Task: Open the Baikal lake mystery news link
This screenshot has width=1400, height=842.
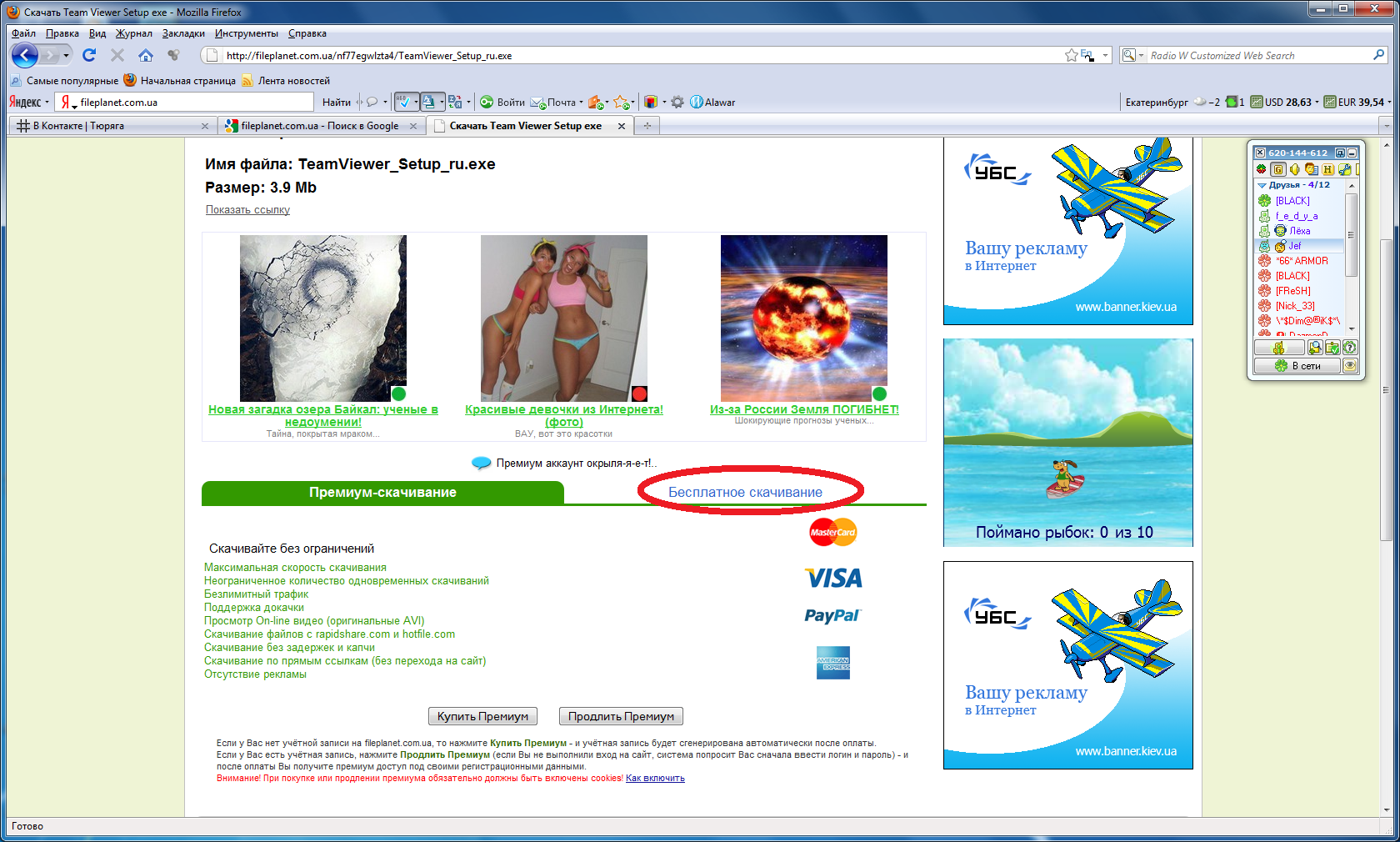Action: [323, 415]
